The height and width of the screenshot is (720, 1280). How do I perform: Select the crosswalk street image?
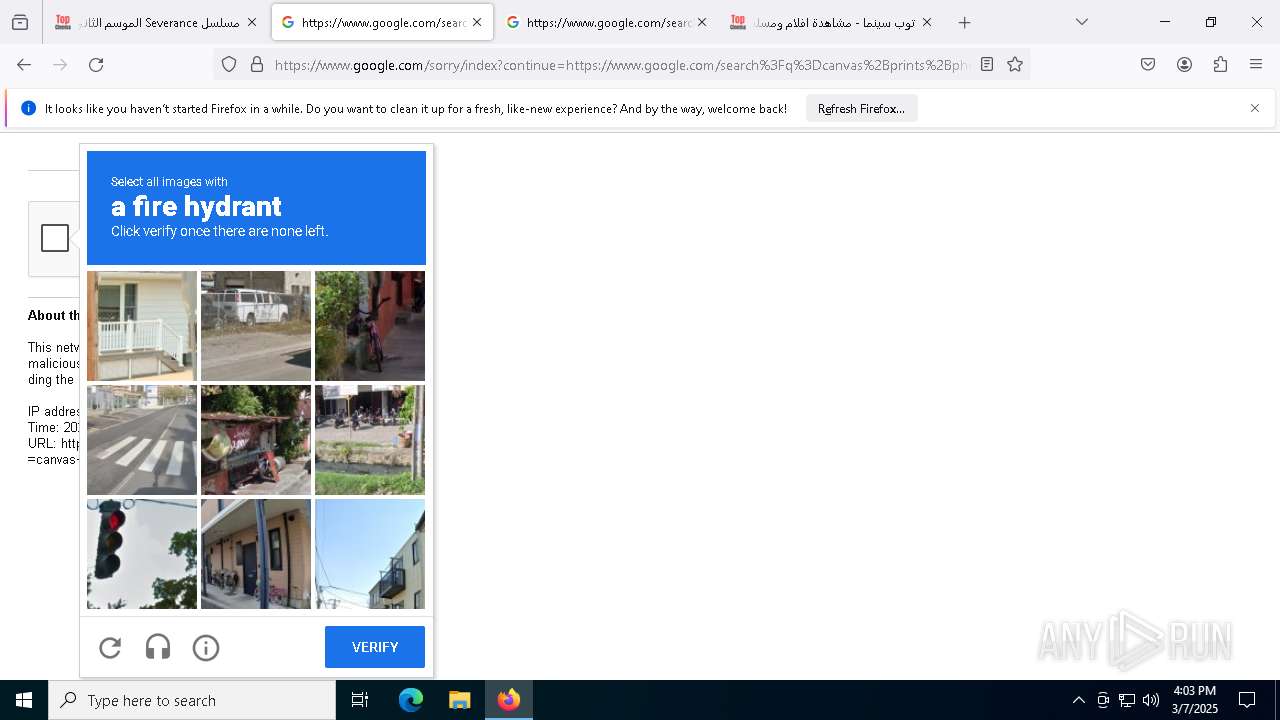[x=142, y=440]
